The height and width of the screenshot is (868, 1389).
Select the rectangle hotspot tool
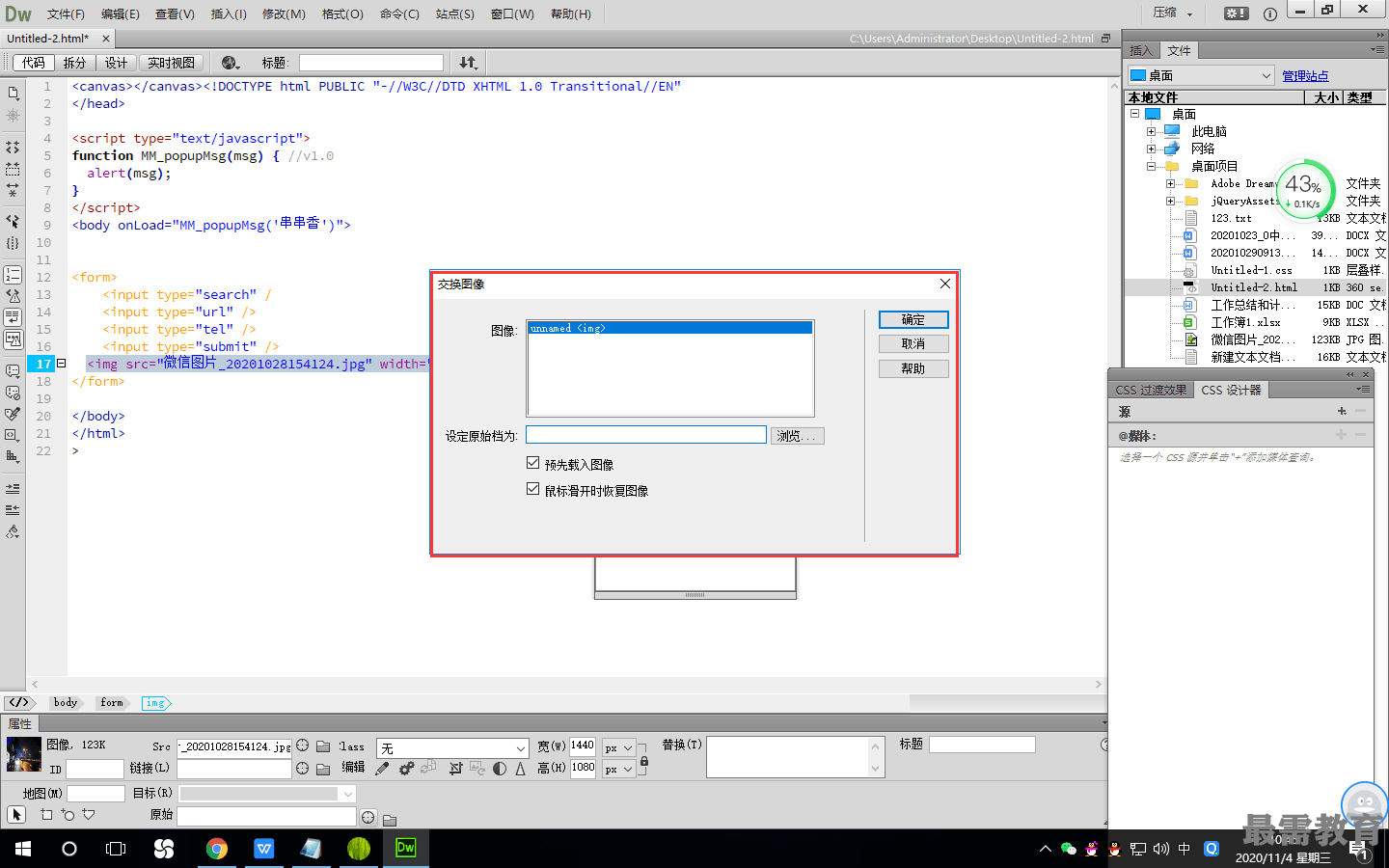46,815
